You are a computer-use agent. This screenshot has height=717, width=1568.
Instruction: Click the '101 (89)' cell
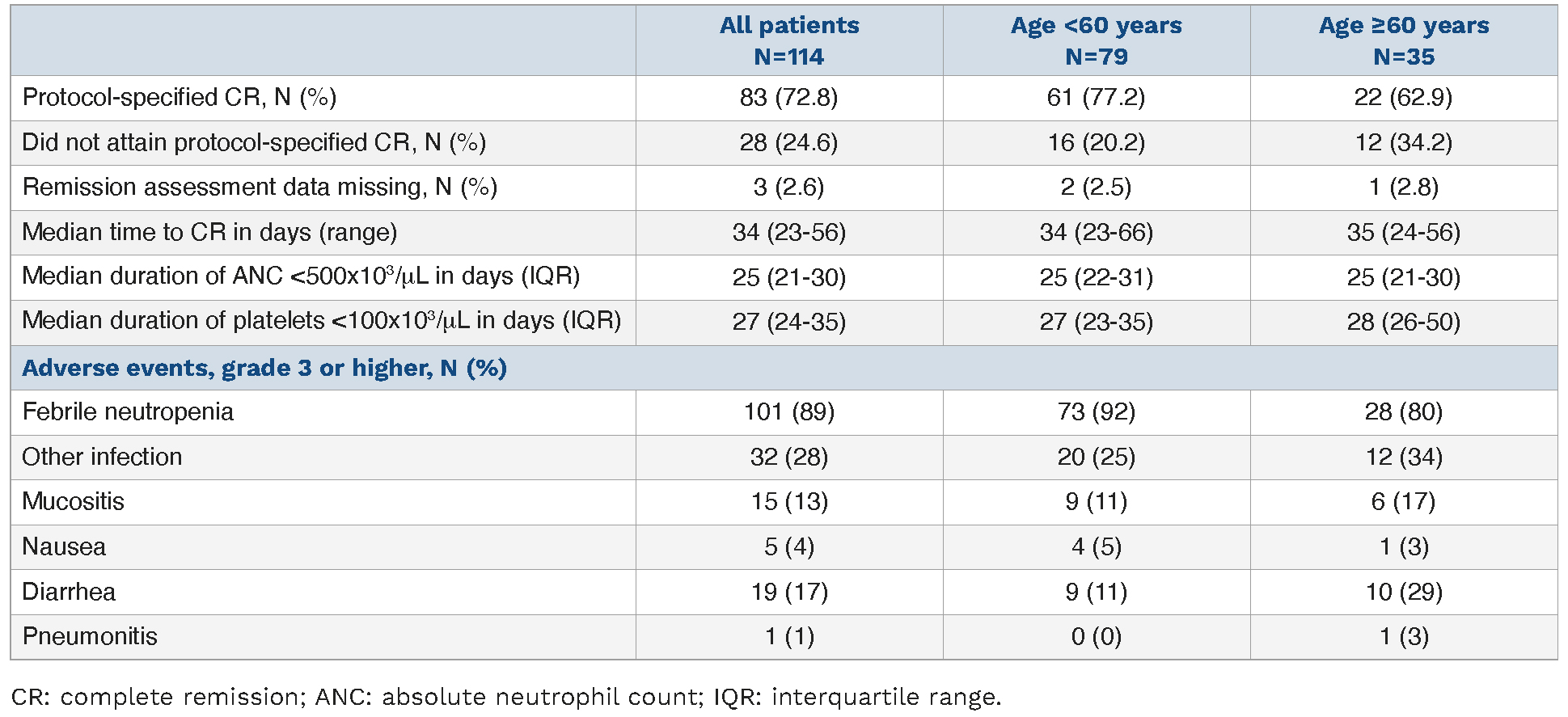788,412
